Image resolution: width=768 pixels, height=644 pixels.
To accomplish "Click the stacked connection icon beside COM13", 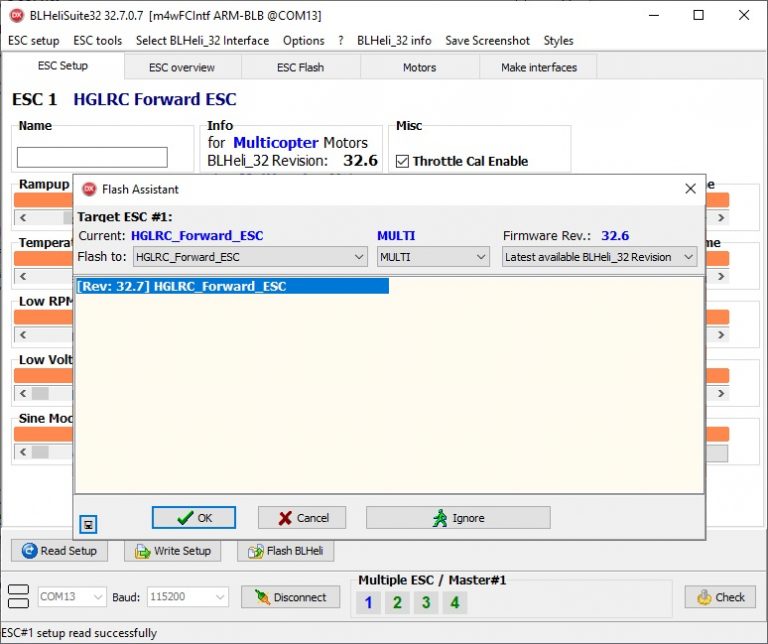I will pyautogui.click(x=19, y=596).
